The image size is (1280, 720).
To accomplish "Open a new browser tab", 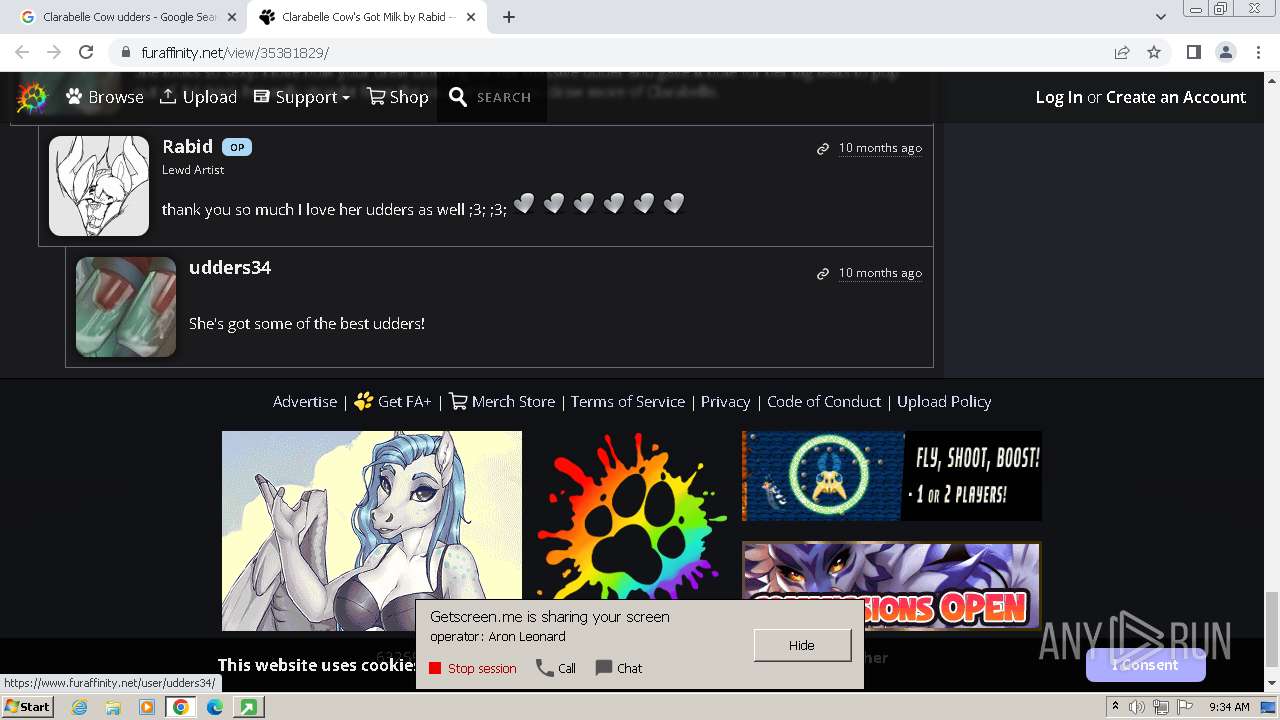I will [x=509, y=17].
